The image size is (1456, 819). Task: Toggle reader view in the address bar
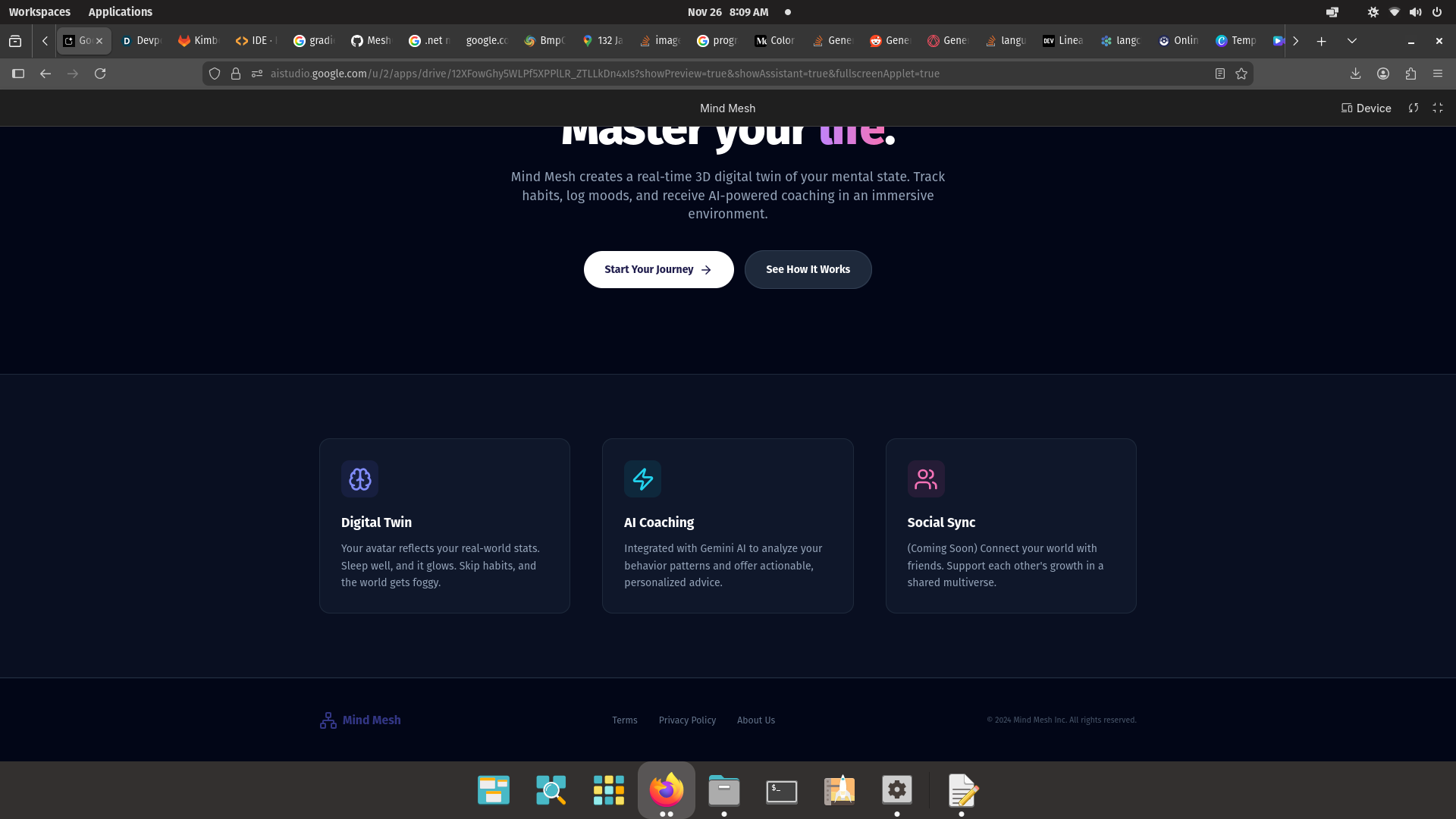pos(1220,74)
